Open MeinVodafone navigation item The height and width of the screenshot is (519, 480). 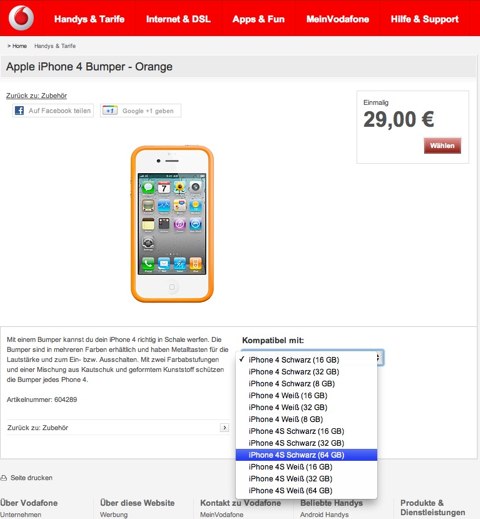click(x=338, y=19)
